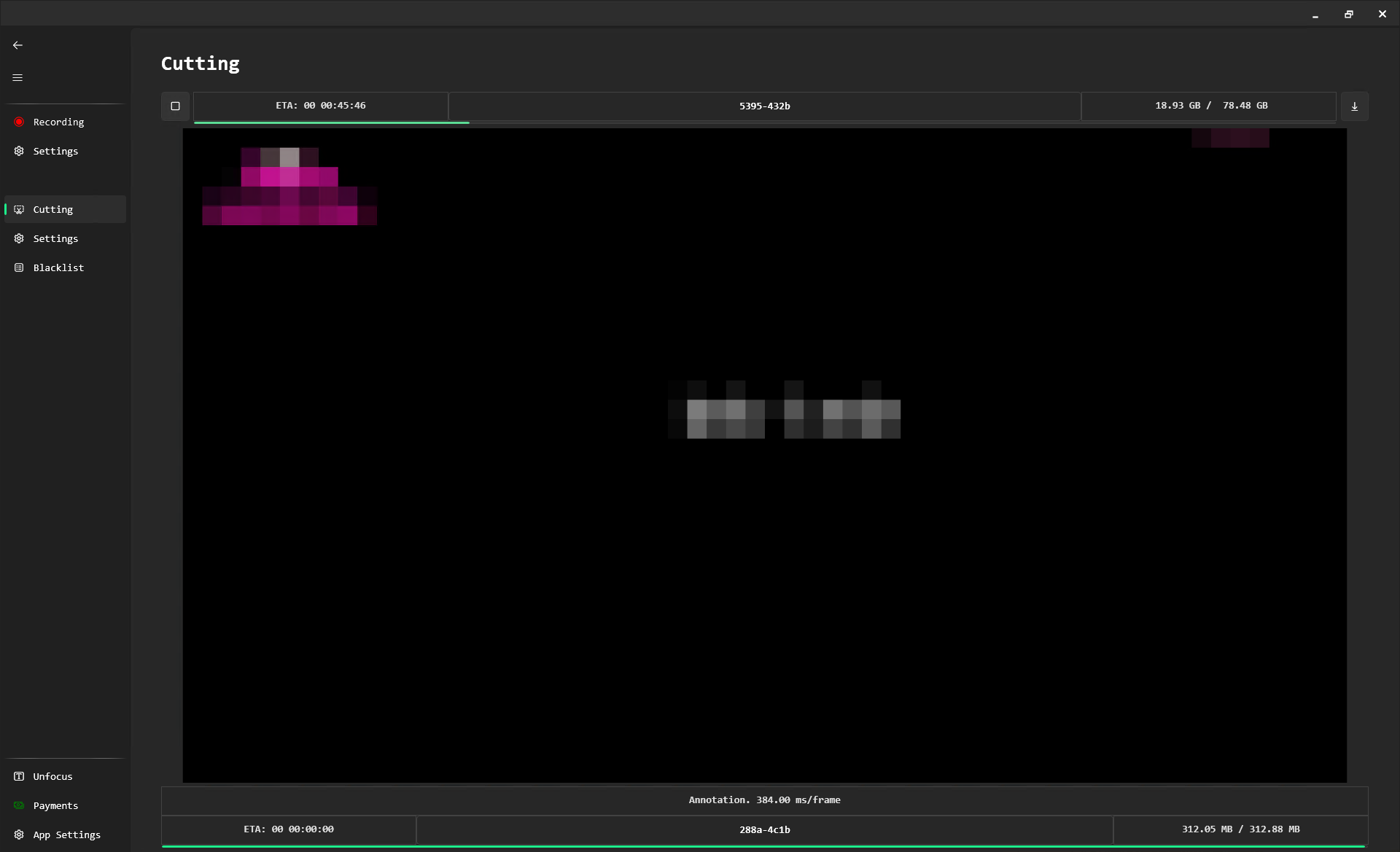The height and width of the screenshot is (852, 1400).
Task: Toggle the checkbox left of the ETA bar
Action: 175,106
